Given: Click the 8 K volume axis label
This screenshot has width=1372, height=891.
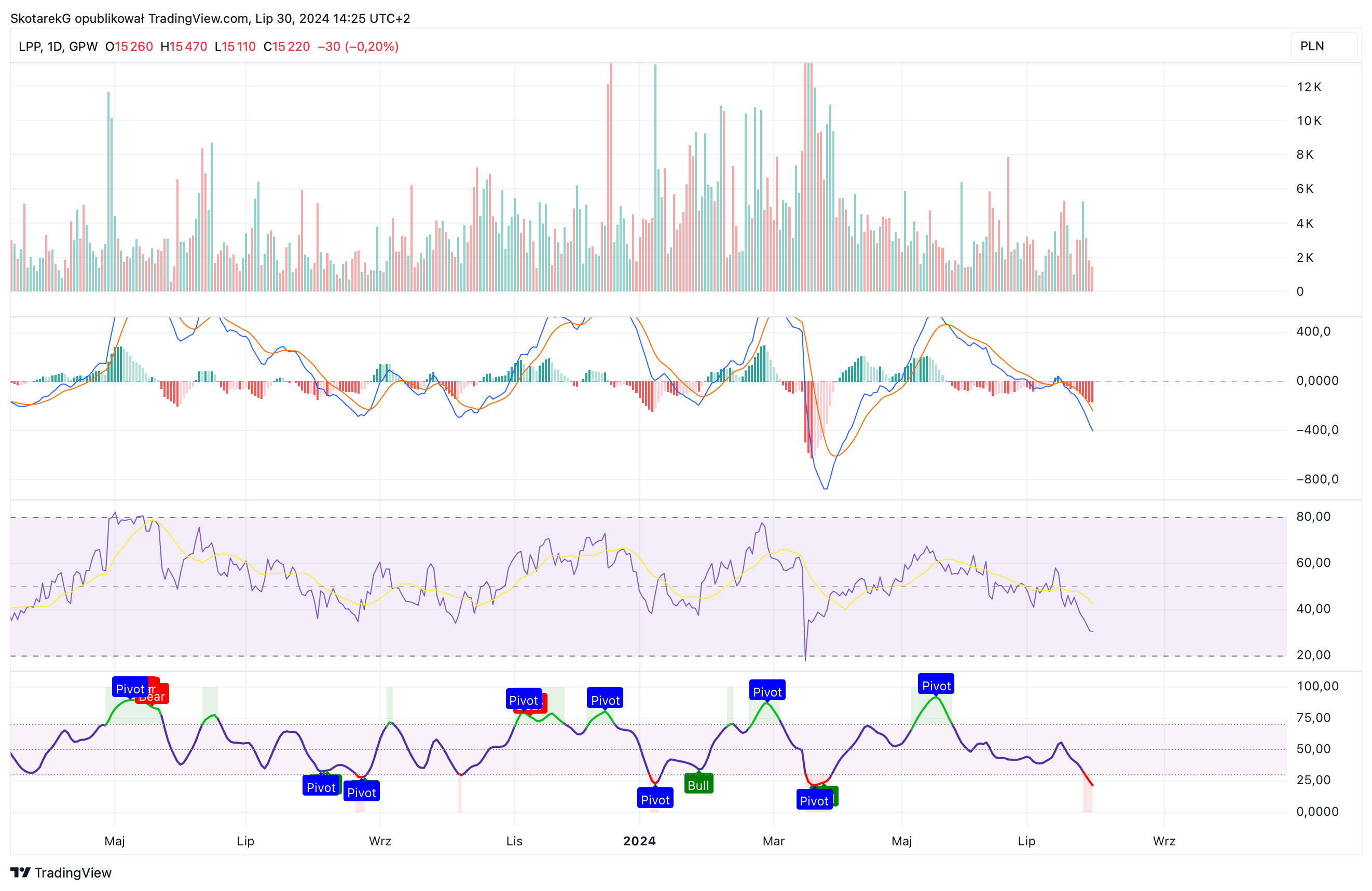Looking at the screenshot, I should coord(1305,155).
